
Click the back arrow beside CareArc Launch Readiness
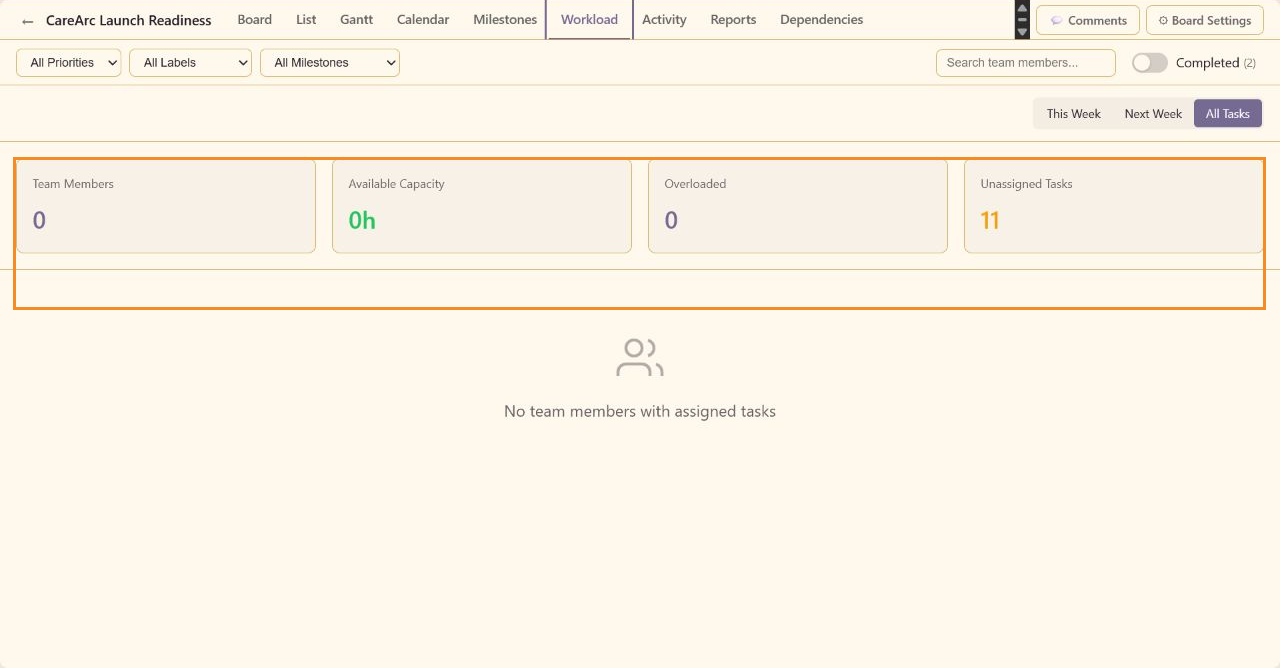coord(28,21)
